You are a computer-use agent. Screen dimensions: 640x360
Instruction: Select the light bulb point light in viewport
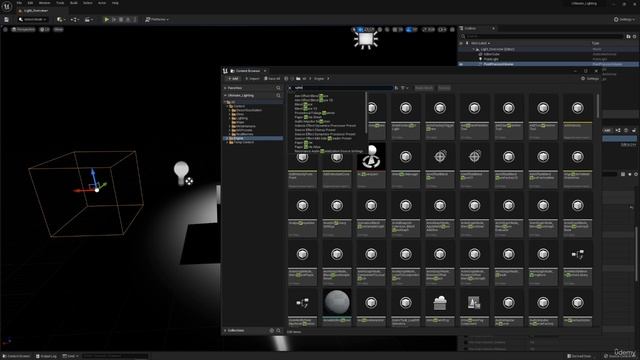tap(181, 172)
